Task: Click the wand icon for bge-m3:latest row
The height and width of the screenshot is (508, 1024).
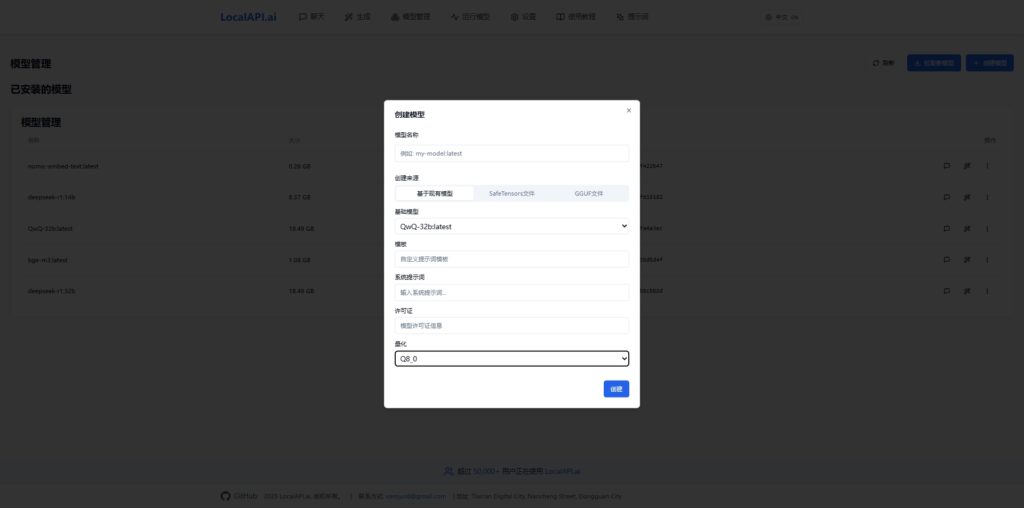Action: point(967,259)
